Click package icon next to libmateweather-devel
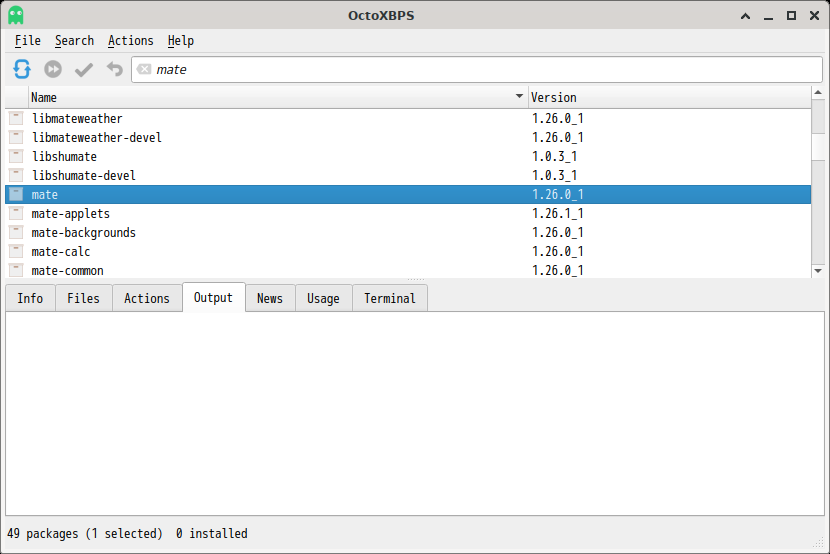Screen dimensions: 830x554 click(16, 137)
